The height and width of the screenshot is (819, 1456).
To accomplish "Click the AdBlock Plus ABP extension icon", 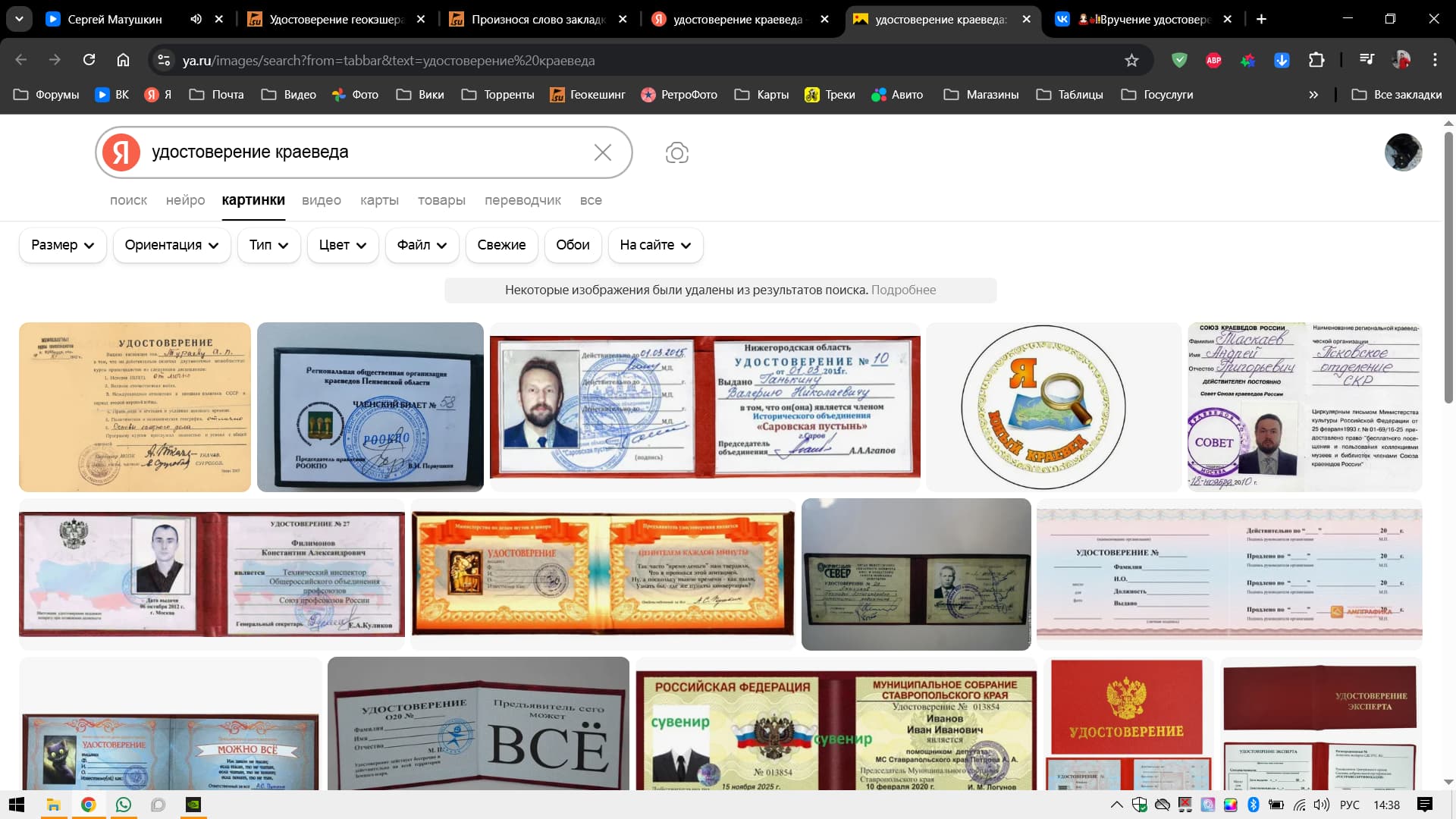I will point(1213,60).
